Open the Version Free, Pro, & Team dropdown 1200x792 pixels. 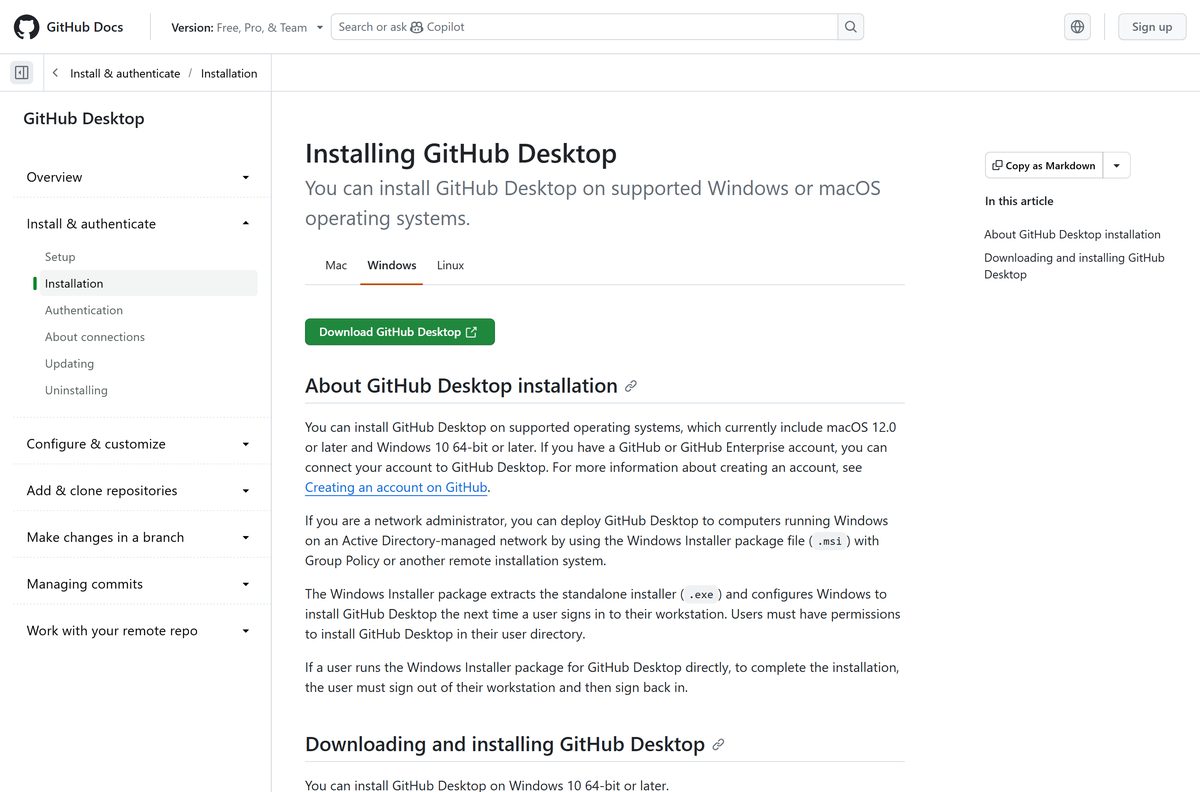[247, 27]
